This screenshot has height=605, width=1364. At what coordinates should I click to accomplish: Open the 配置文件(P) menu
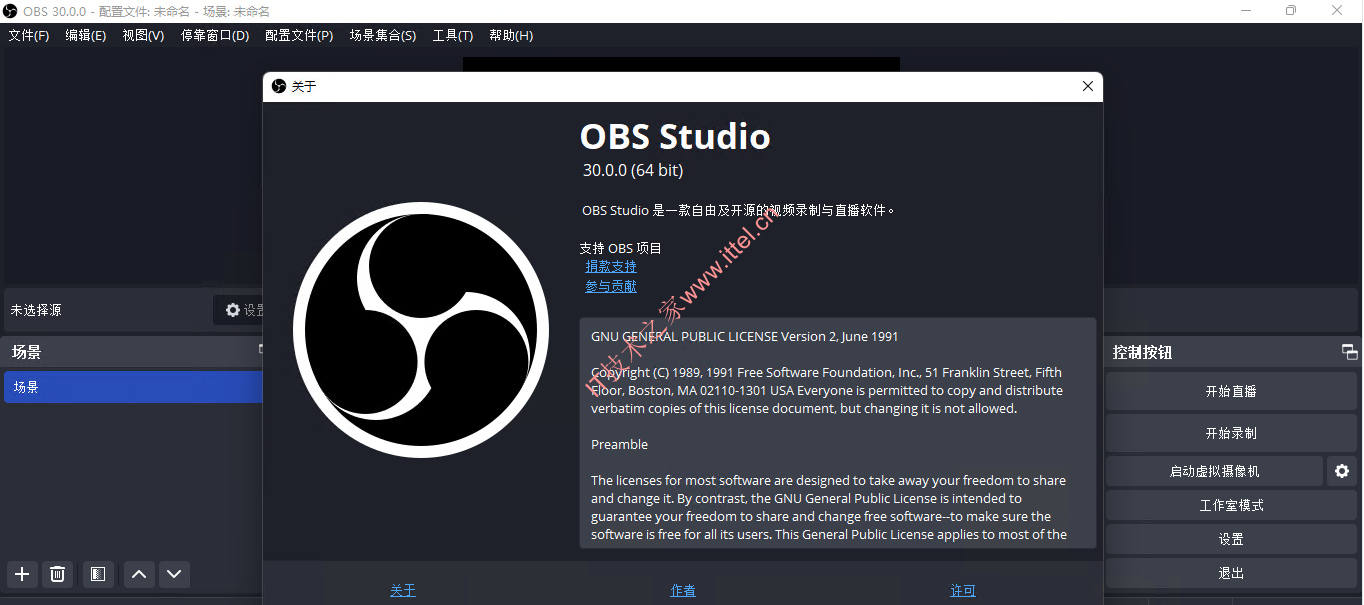click(299, 36)
